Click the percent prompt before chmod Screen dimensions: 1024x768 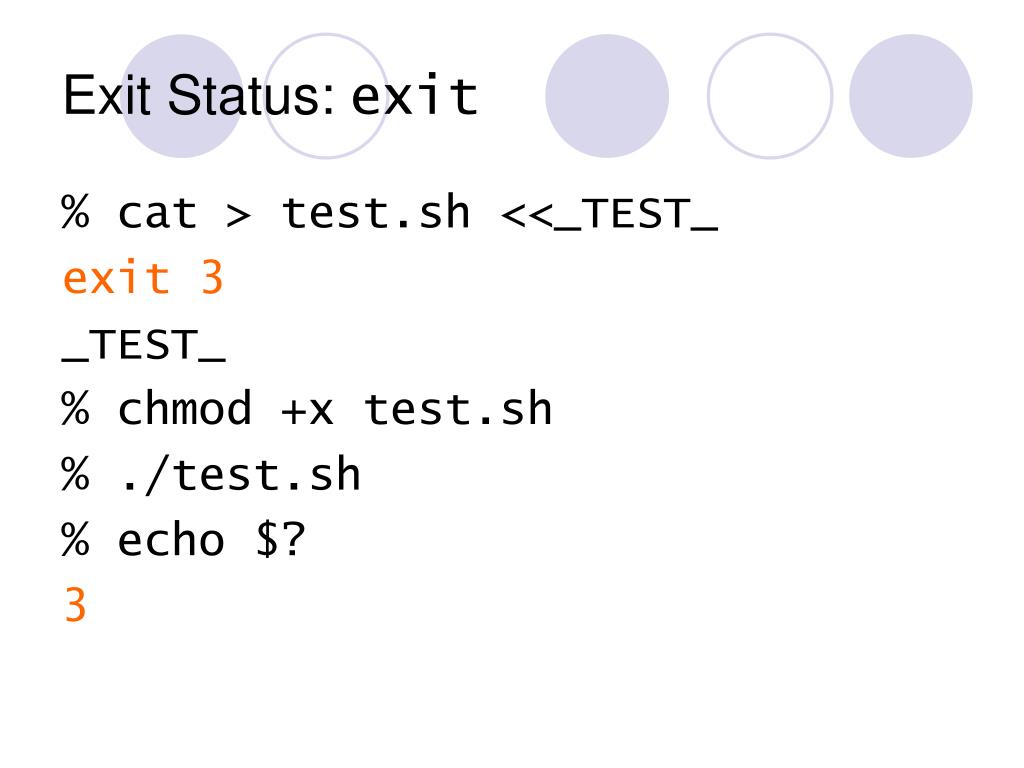(x=75, y=408)
